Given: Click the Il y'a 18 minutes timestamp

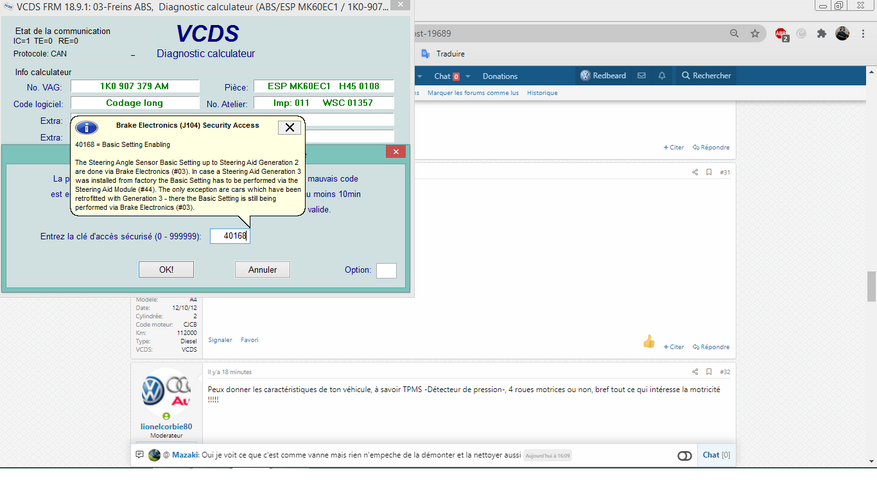Looking at the screenshot, I should 230,372.
